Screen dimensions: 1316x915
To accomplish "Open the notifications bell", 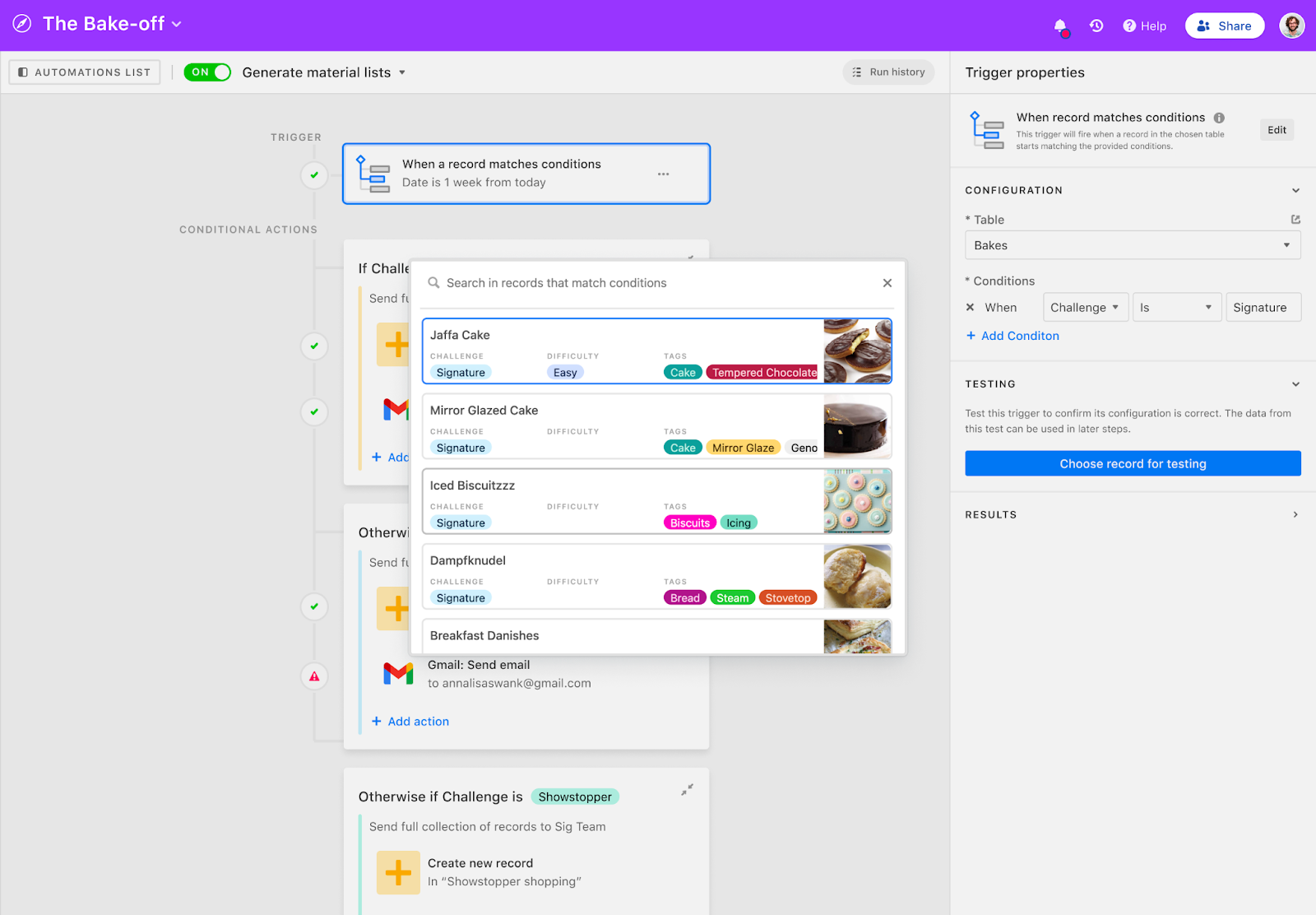I will [x=1061, y=26].
